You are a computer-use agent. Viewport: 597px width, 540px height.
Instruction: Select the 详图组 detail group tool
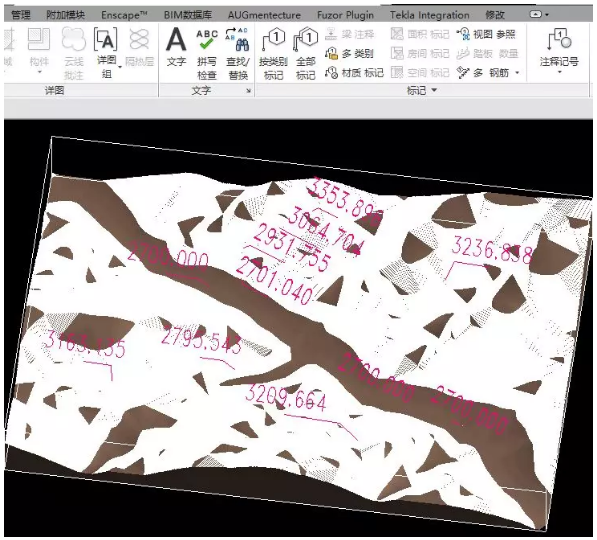[x=106, y=53]
